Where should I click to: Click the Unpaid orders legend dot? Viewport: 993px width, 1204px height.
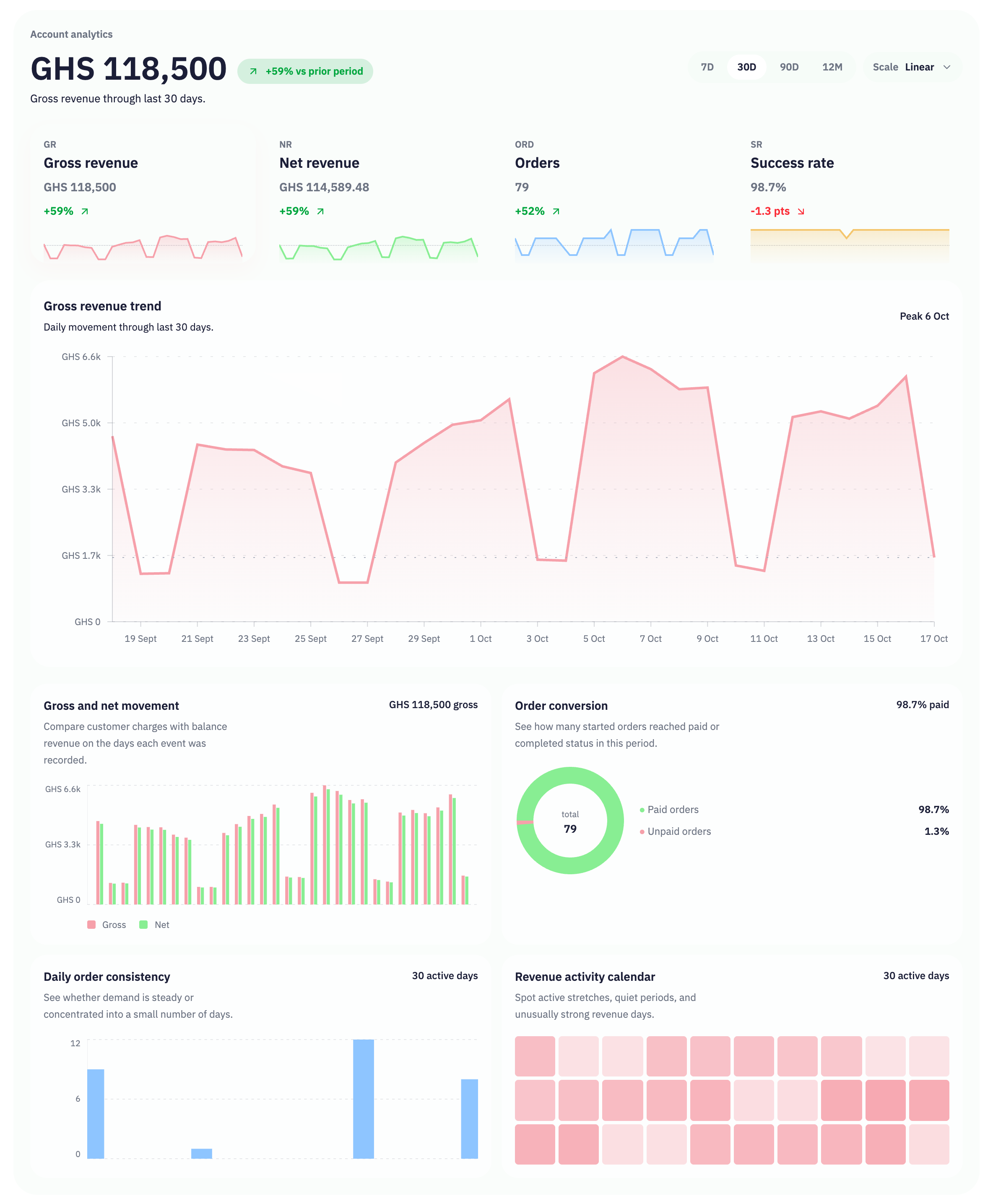pyautogui.click(x=642, y=831)
